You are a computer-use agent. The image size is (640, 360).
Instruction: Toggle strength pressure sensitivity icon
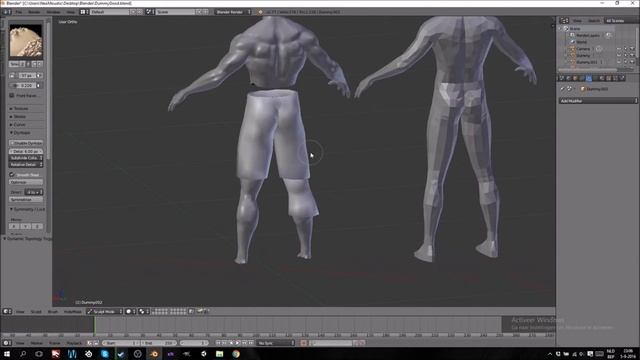pos(39,85)
